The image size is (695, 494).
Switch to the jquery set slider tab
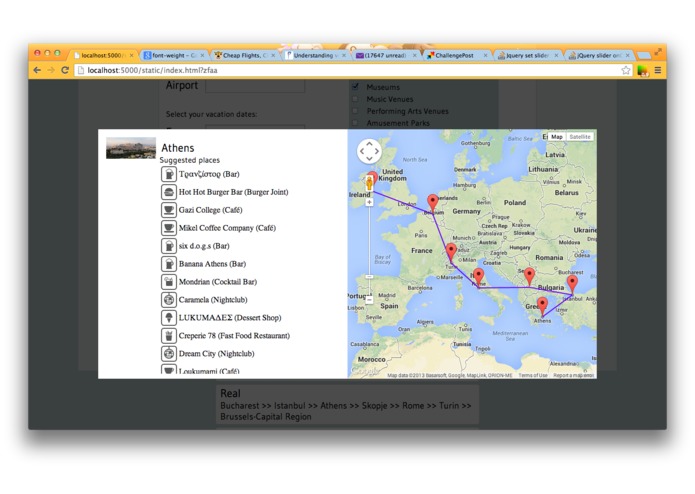[x=527, y=55]
